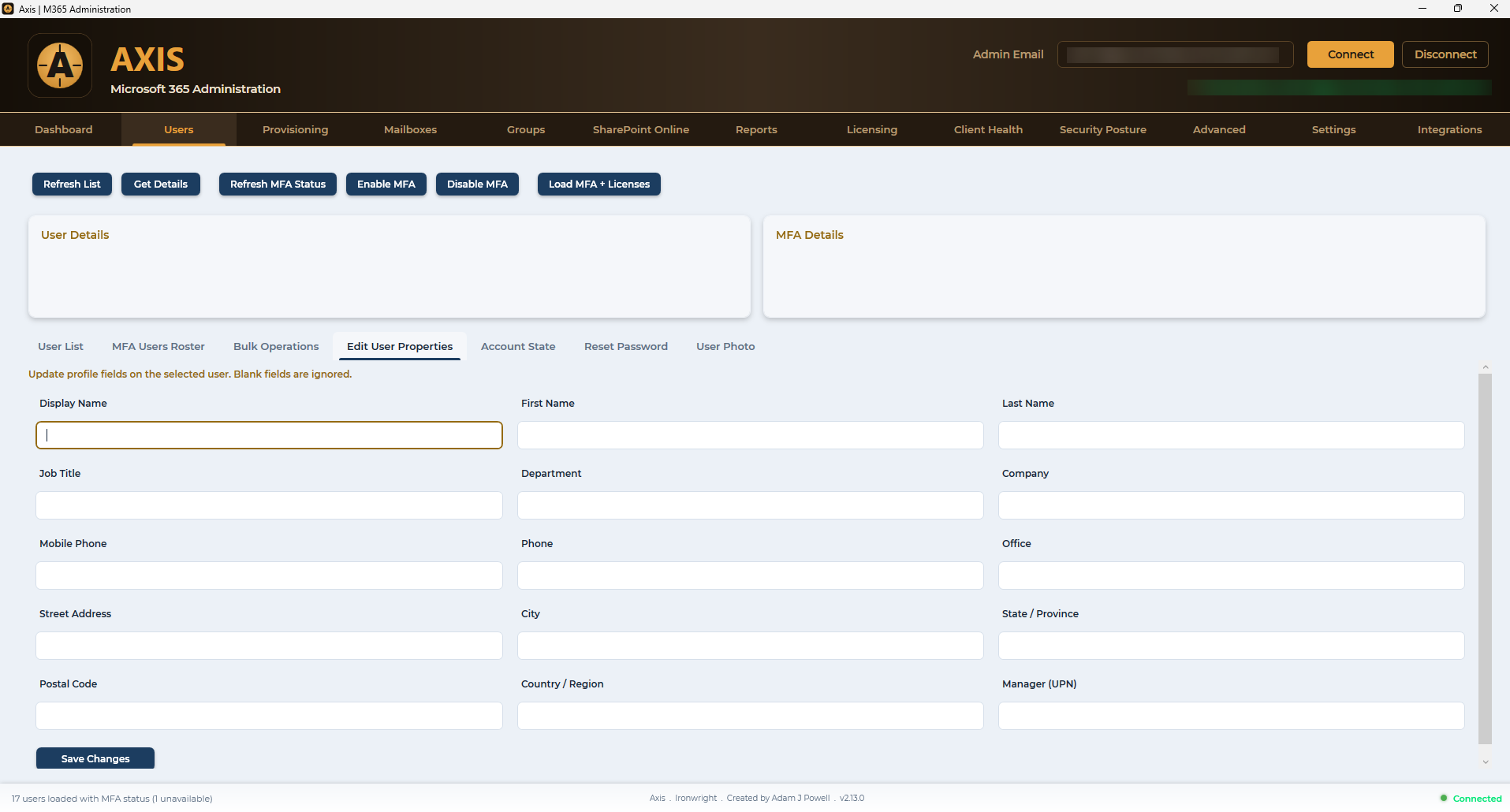Click Refresh MFA Status button
1510x812 pixels.
pyautogui.click(x=278, y=184)
